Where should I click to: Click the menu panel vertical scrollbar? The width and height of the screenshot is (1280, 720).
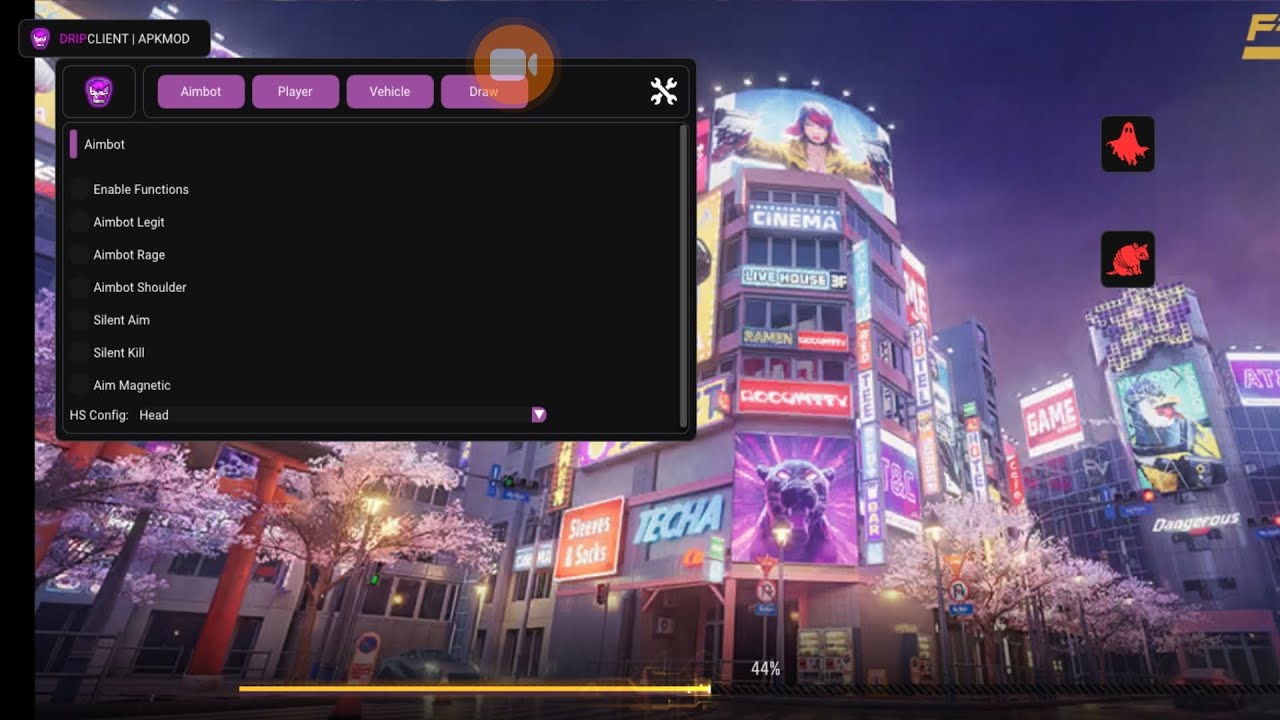[684, 276]
